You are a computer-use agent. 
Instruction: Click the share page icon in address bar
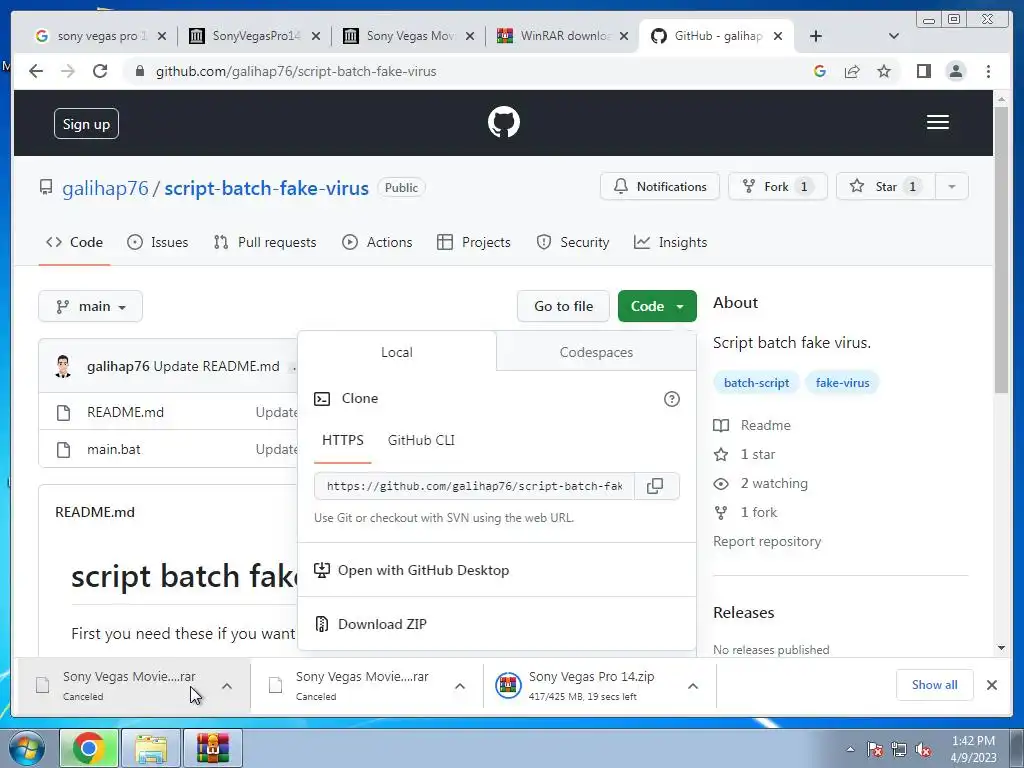pyautogui.click(x=852, y=71)
